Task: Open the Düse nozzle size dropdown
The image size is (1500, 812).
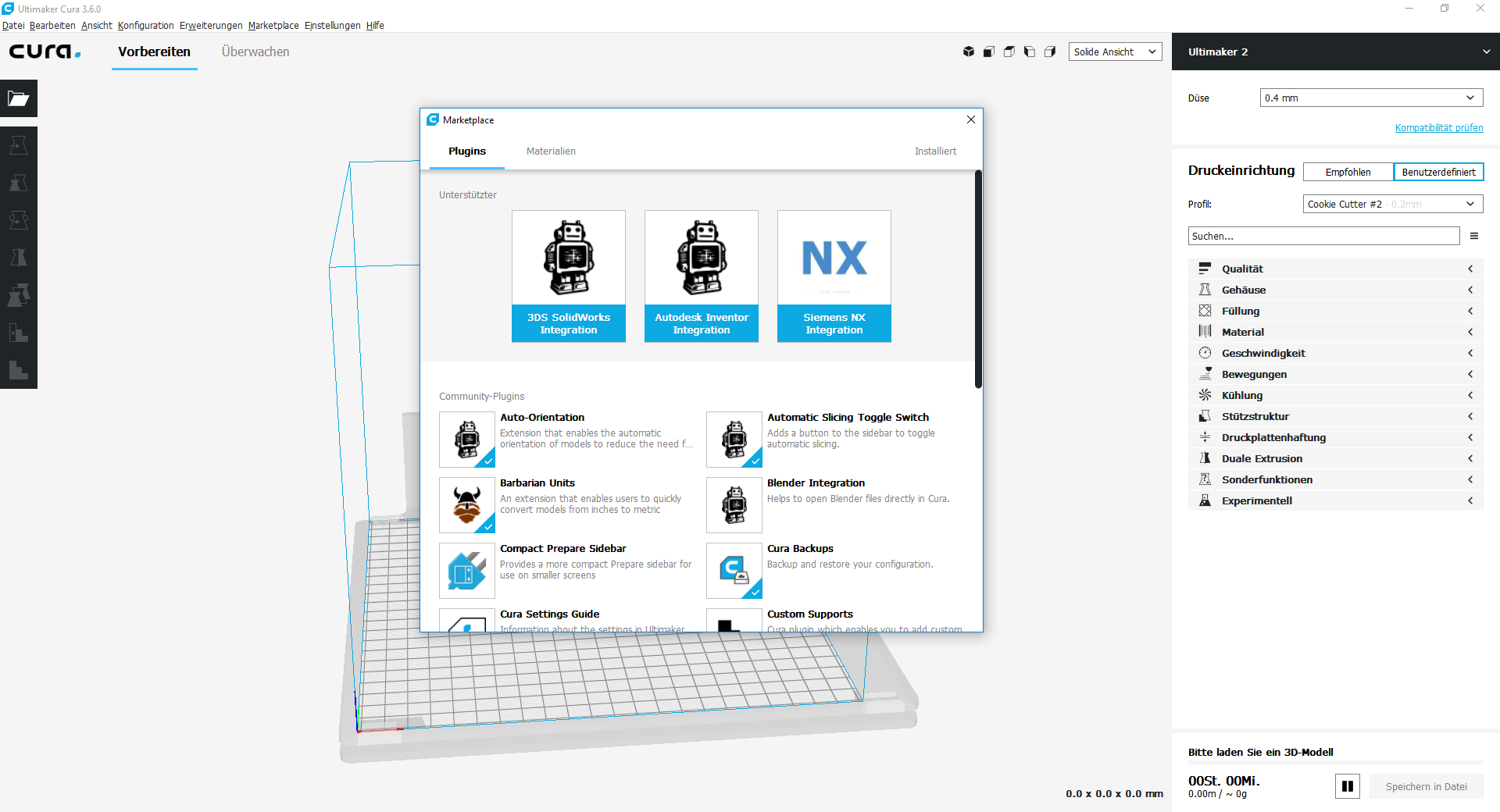Action: pyautogui.click(x=1370, y=98)
